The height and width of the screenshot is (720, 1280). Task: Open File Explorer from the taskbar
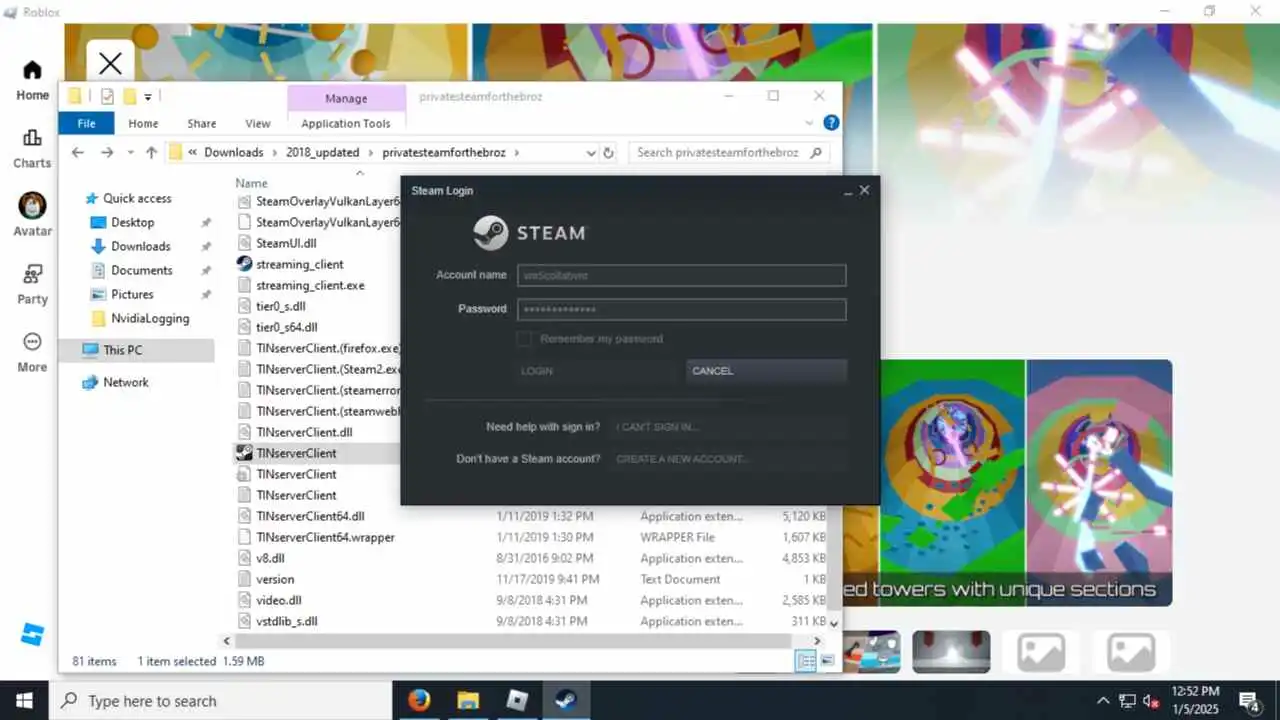tap(468, 700)
